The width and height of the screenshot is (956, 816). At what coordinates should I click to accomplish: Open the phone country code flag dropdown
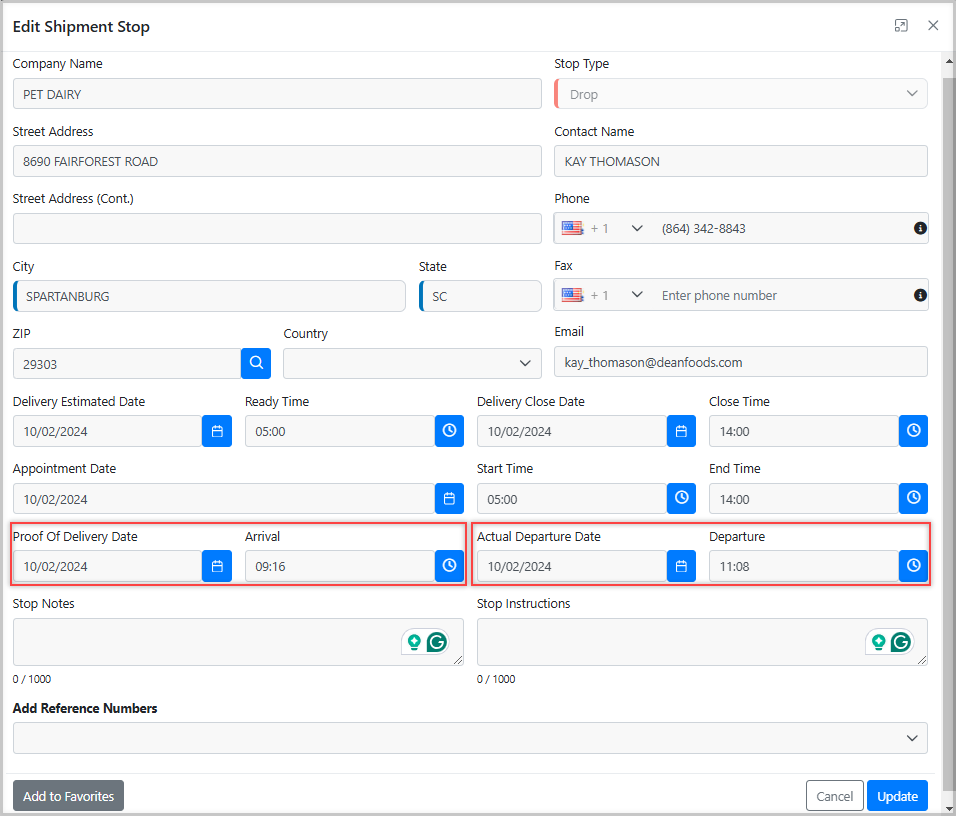point(600,228)
